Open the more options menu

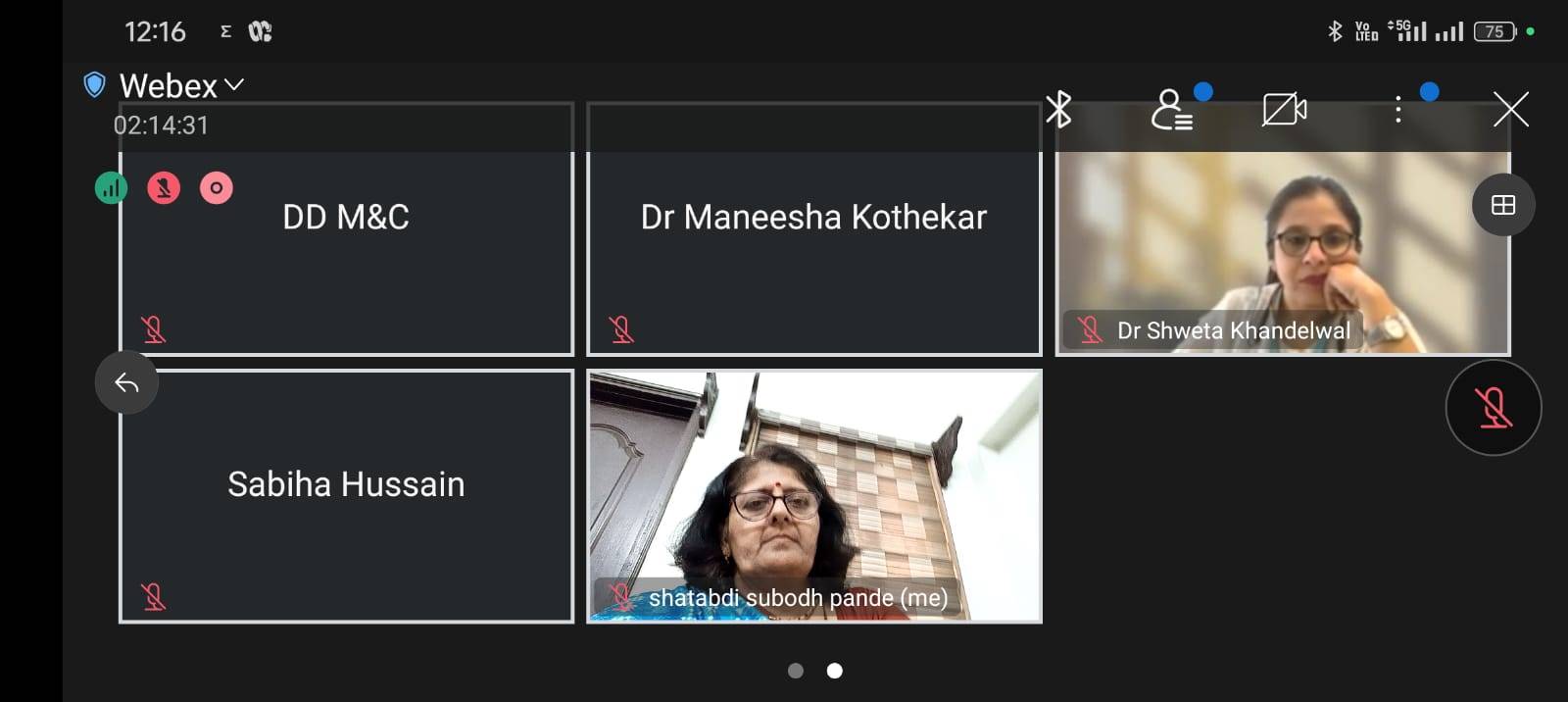click(1398, 109)
